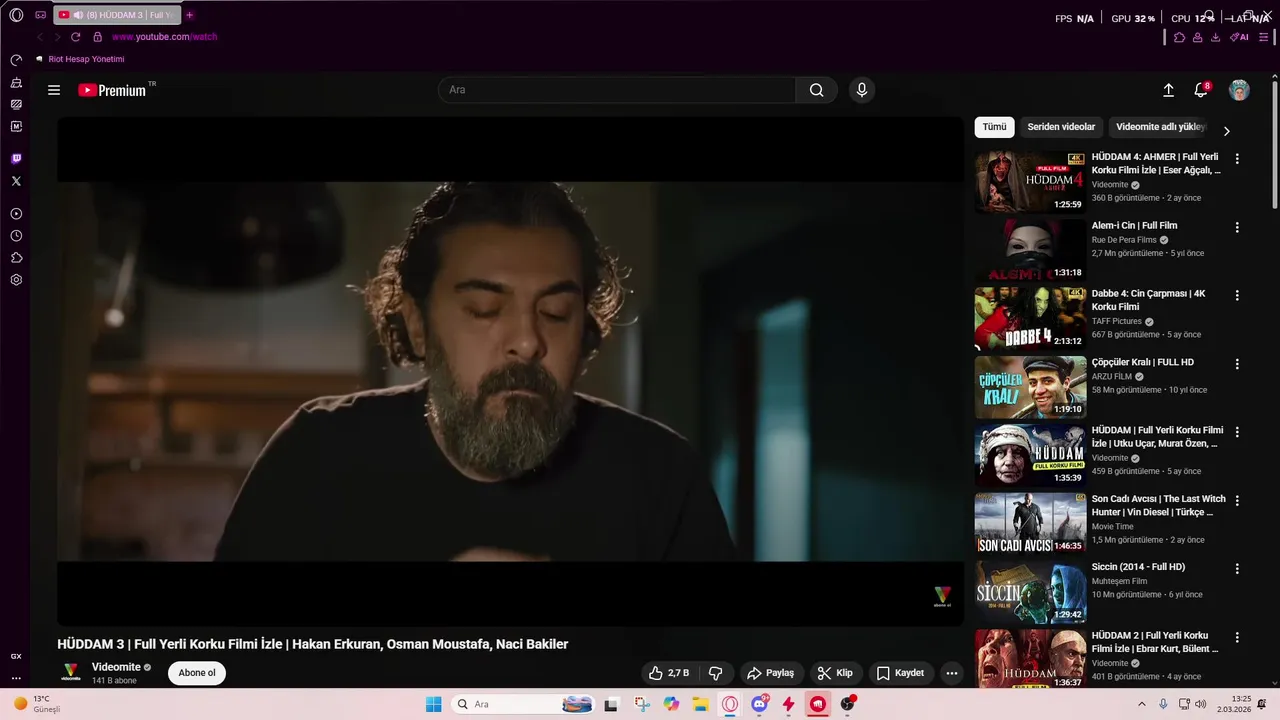
Task: Show next filter chips with arrow
Action: tap(1226, 131)
